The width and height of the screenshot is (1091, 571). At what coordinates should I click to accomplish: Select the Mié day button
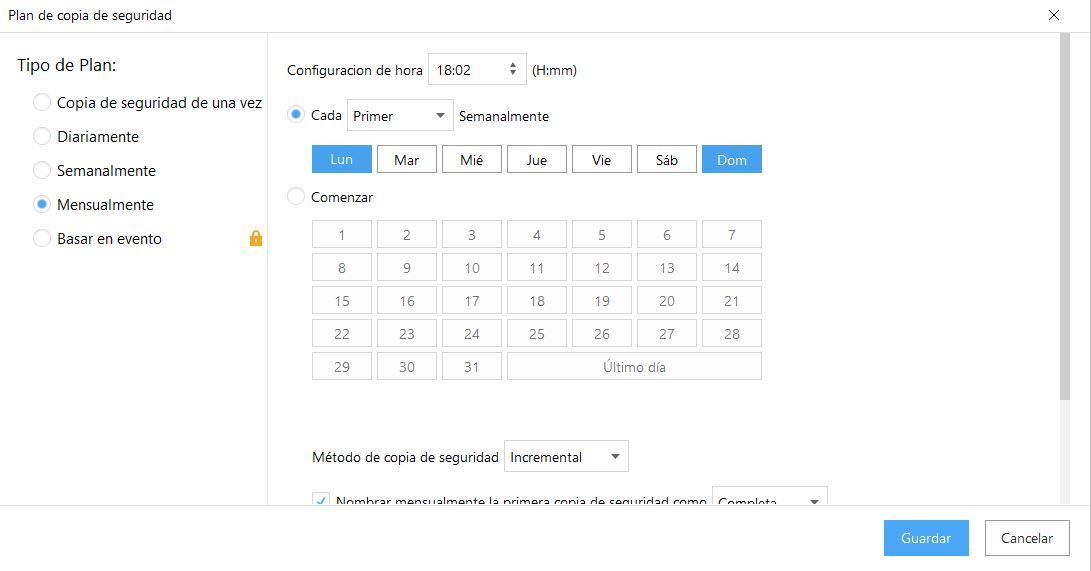471,159
